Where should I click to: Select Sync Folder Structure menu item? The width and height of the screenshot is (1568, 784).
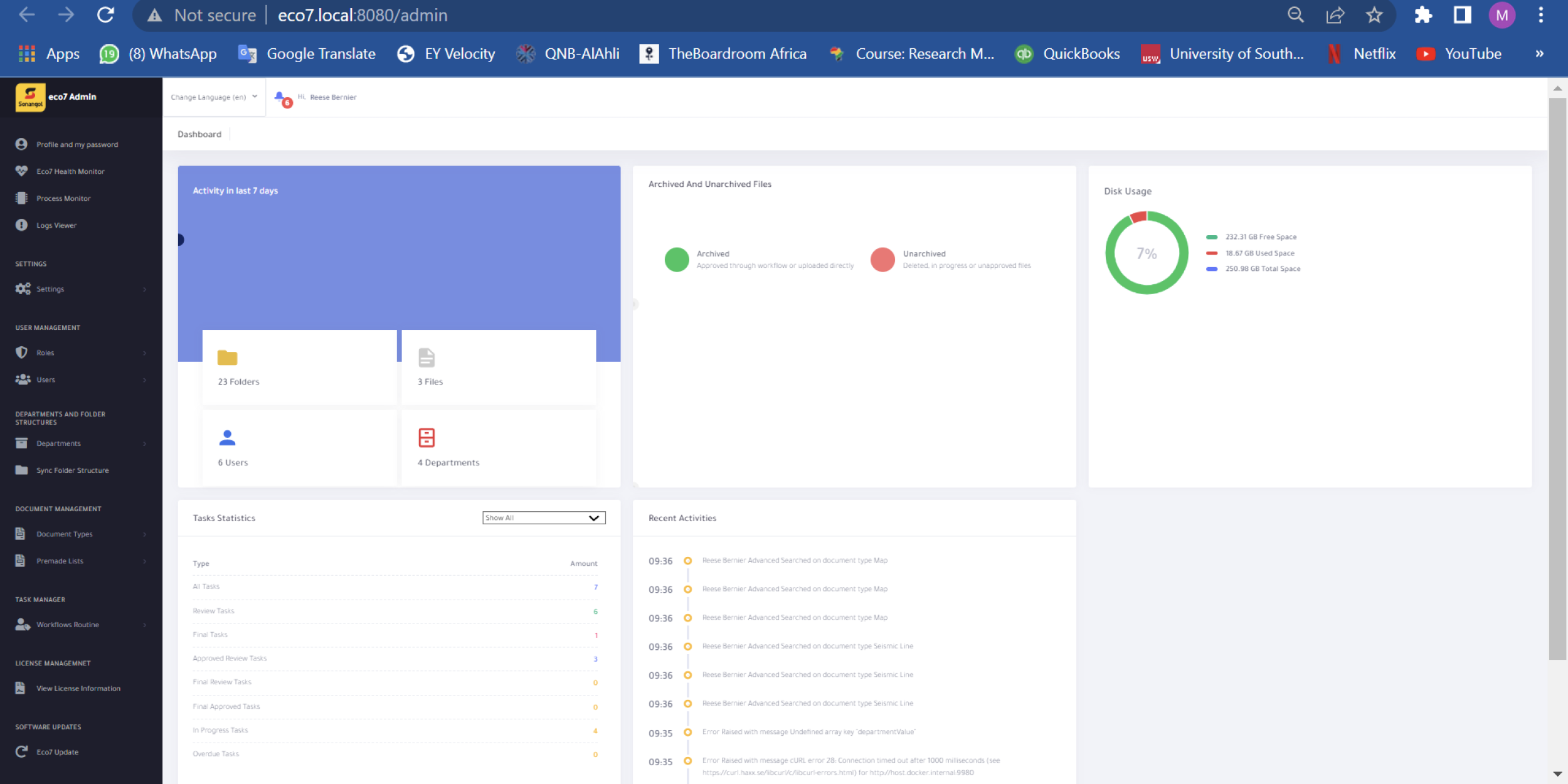(x=73, y=470)
